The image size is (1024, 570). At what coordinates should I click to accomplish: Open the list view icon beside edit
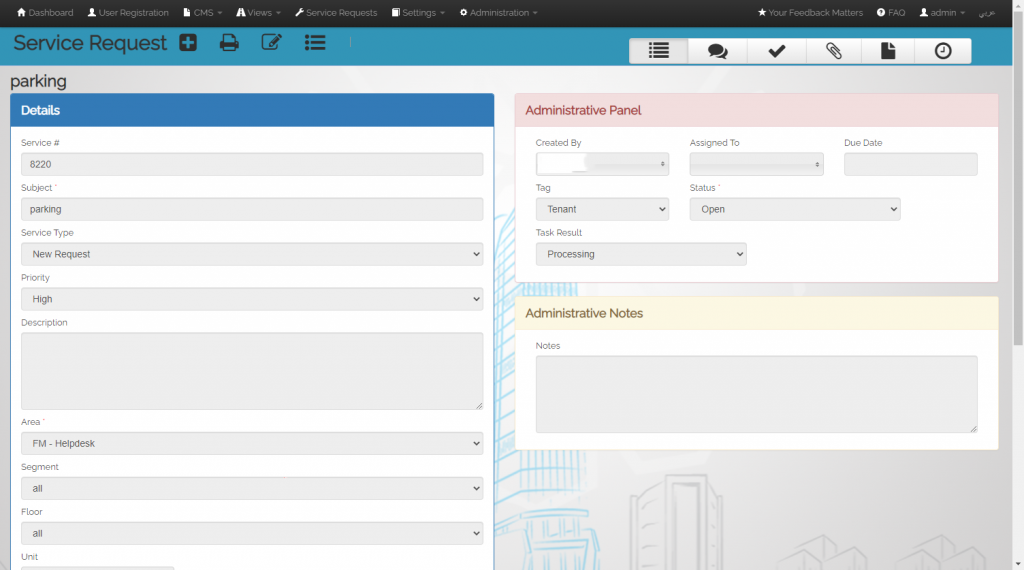pos(315,43)
